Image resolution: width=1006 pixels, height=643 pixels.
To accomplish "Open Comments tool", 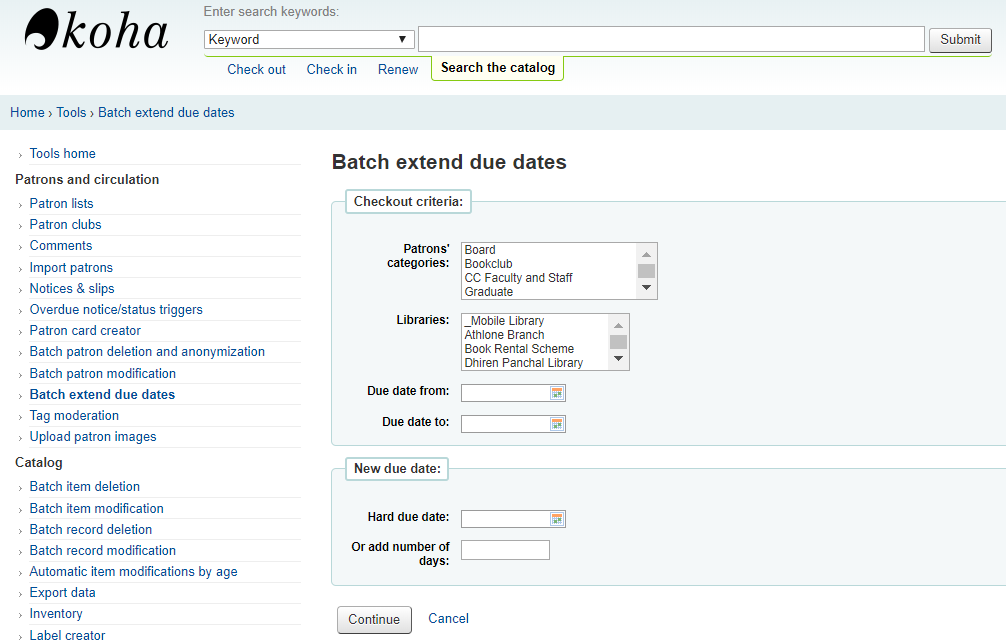I will pos(61,246).
